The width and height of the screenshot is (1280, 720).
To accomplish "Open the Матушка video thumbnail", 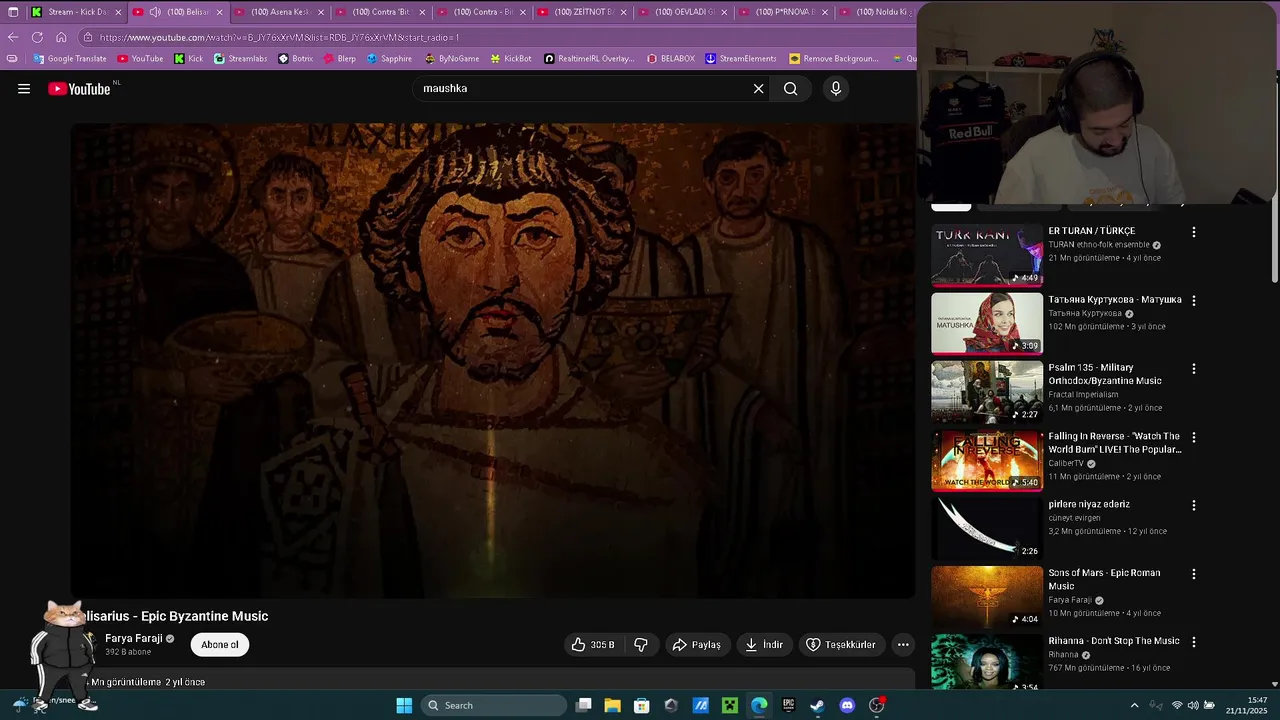I will pyautogui.click(x=987, y=324).
